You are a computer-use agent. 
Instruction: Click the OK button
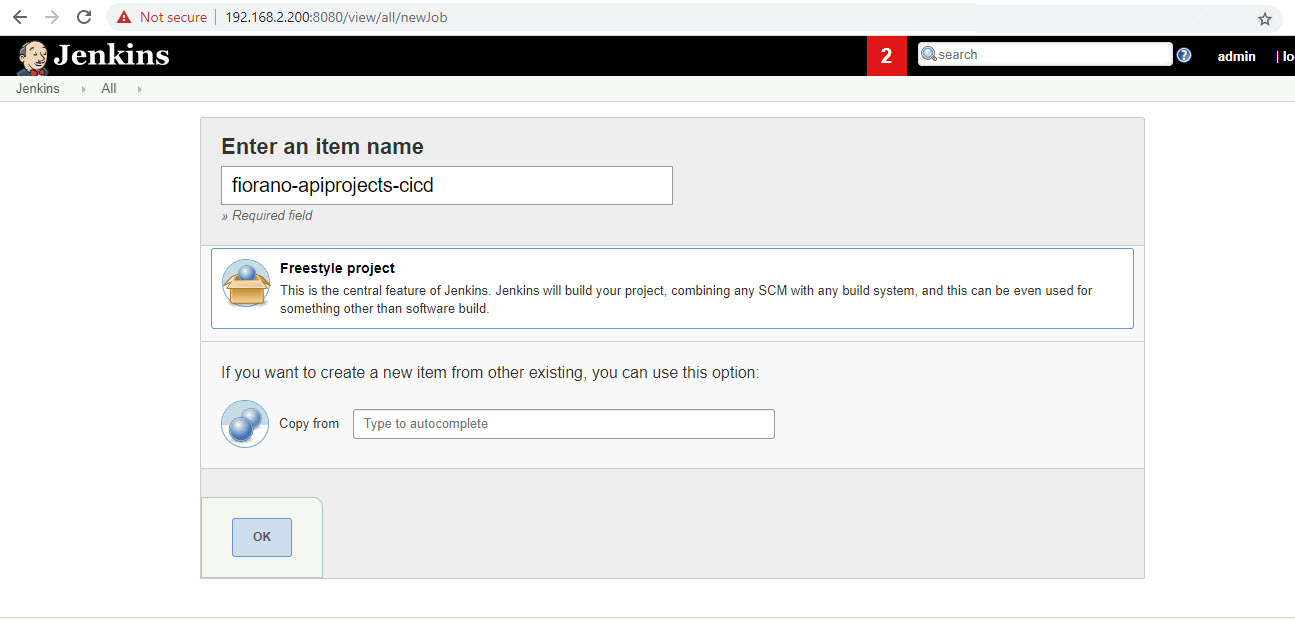(x=262, y=537)
